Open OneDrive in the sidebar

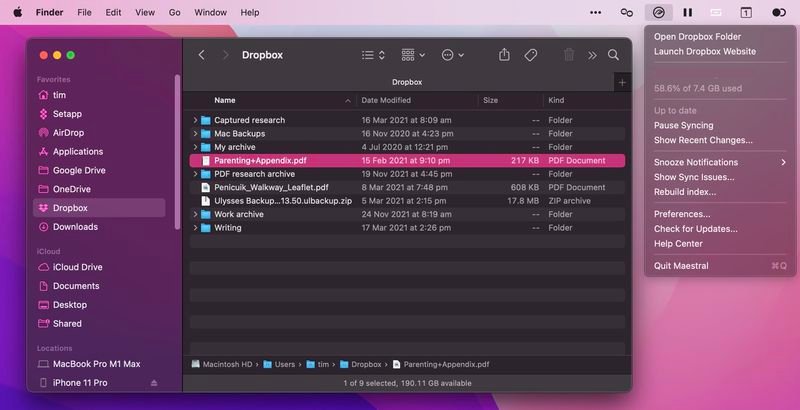tap(99, 189)
